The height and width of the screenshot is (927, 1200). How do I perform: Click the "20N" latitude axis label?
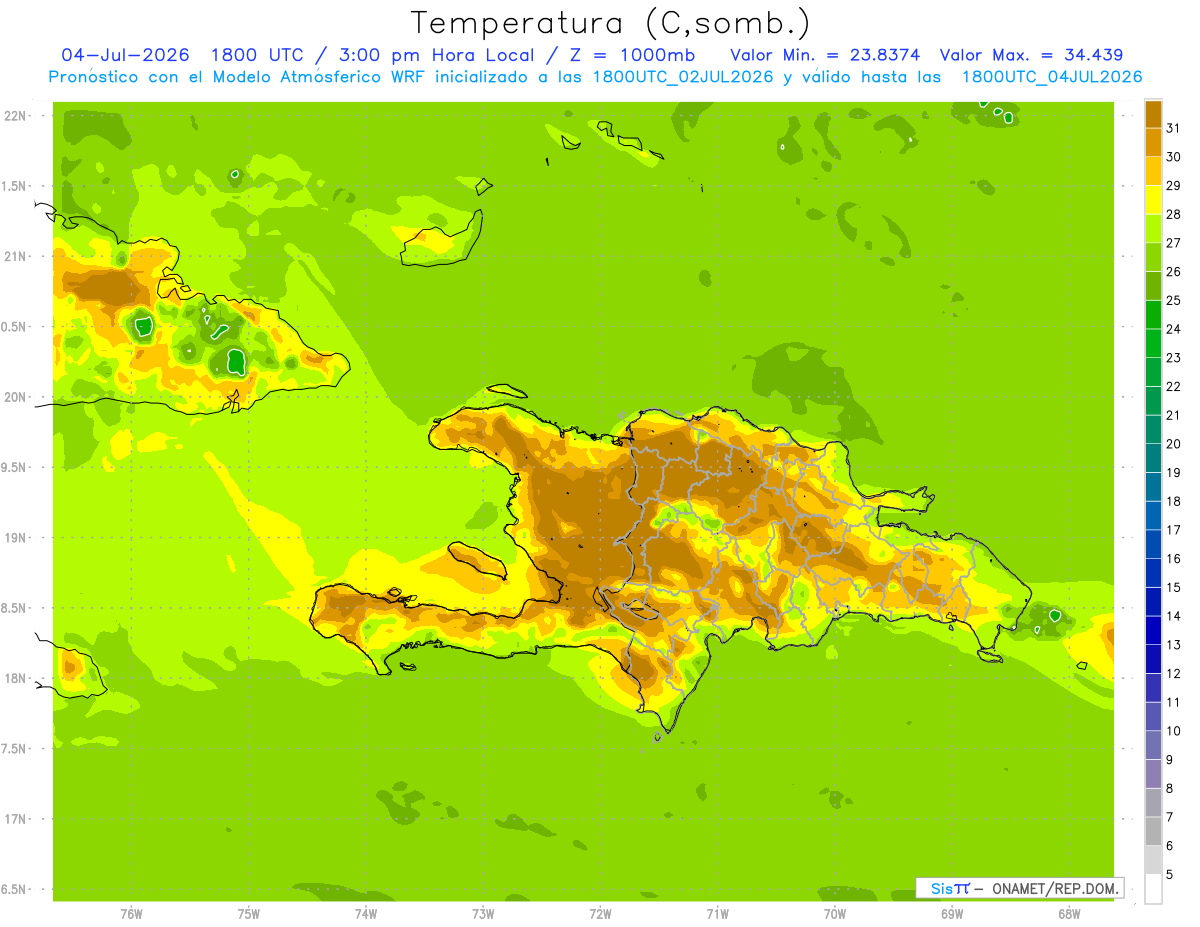coord(15,398)
